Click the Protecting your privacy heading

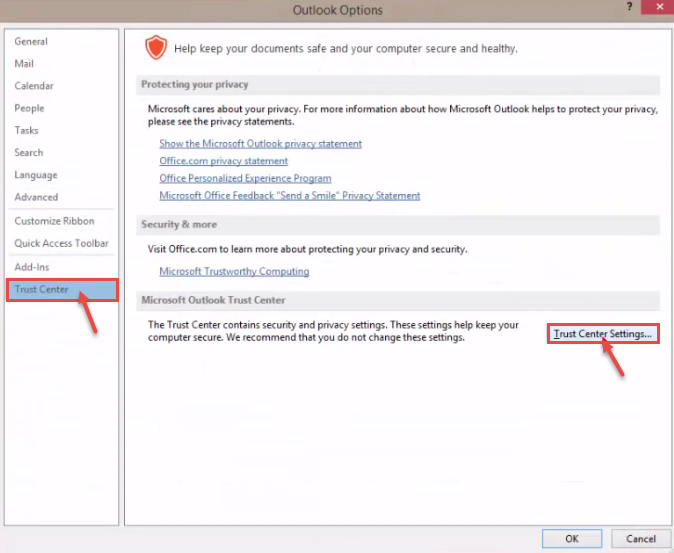point(195,85)
